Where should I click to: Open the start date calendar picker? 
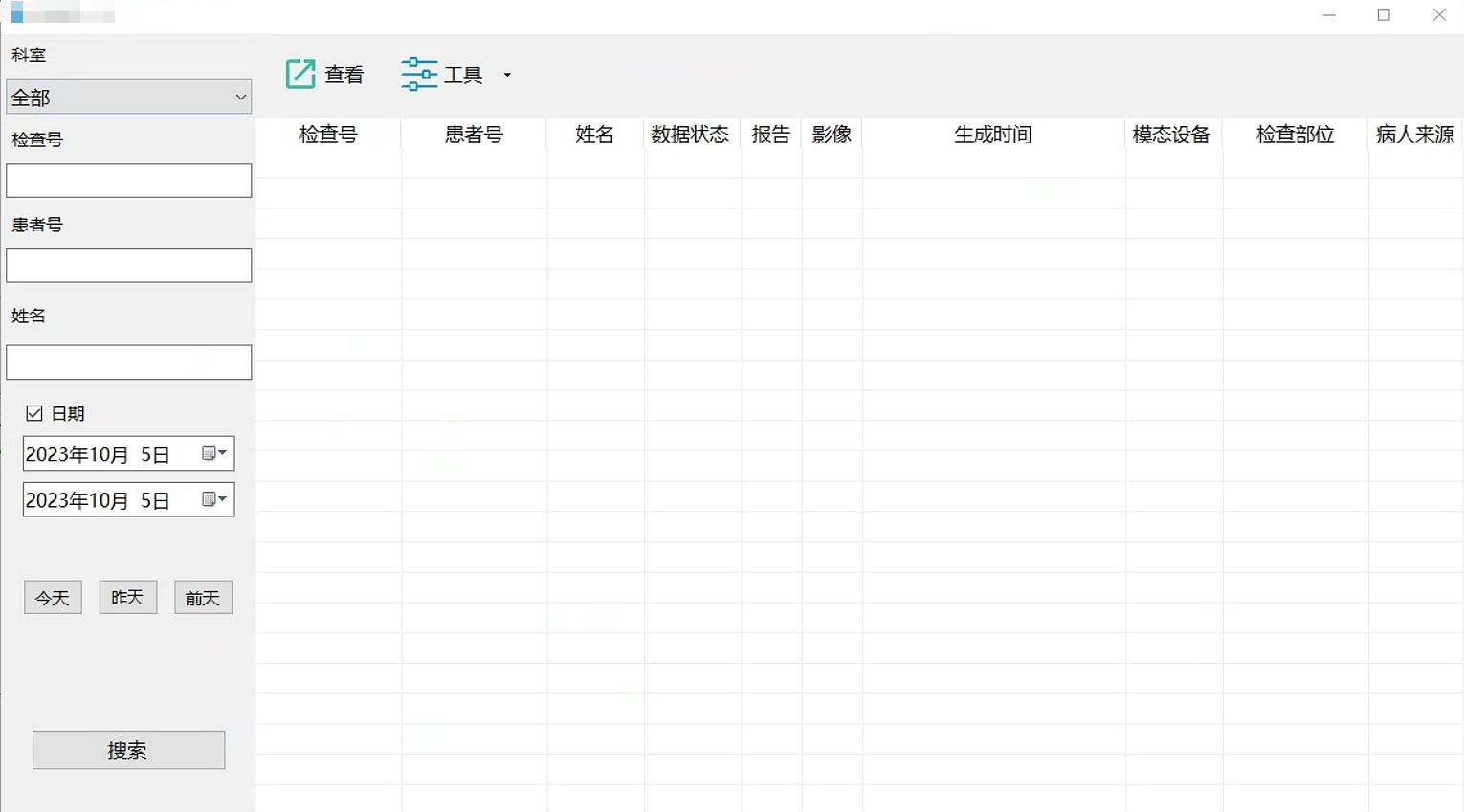click(x=214, y=453)
